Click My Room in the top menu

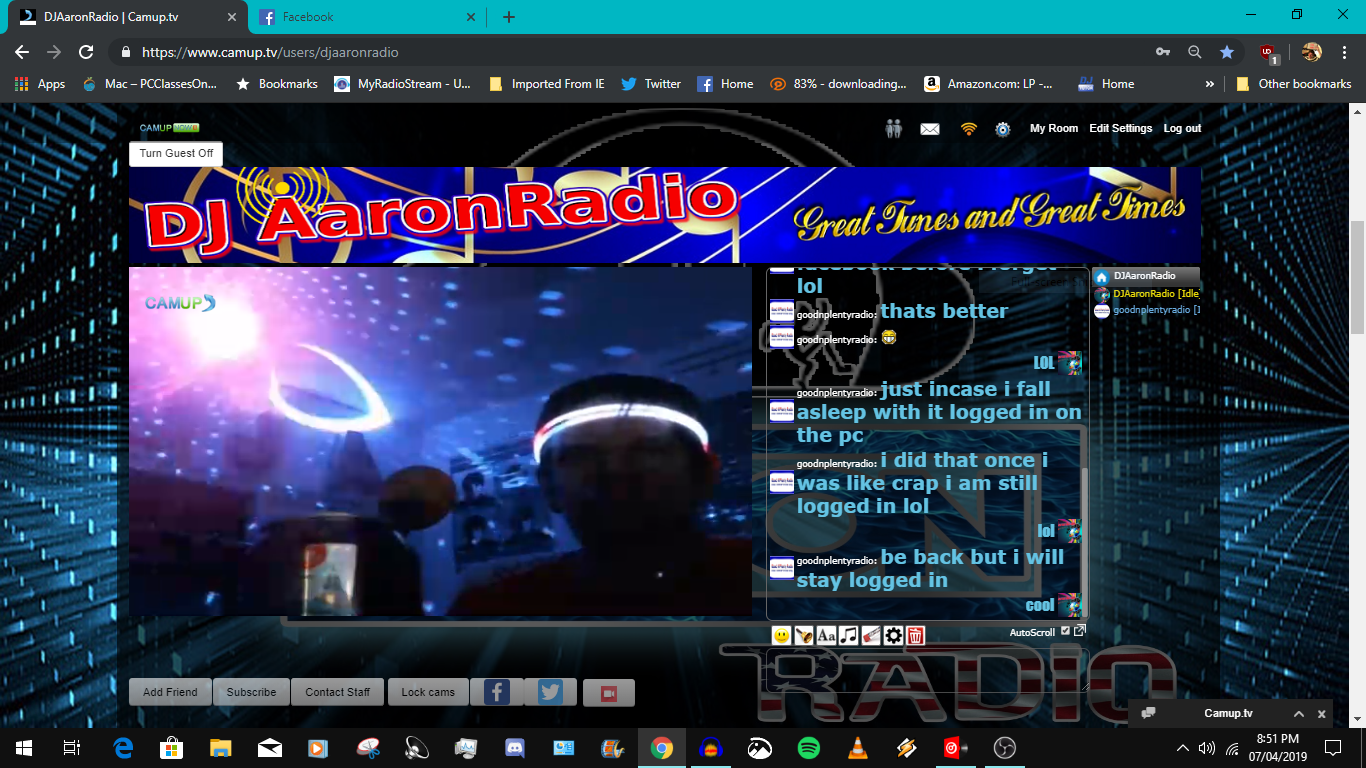tap(1054, 128)
